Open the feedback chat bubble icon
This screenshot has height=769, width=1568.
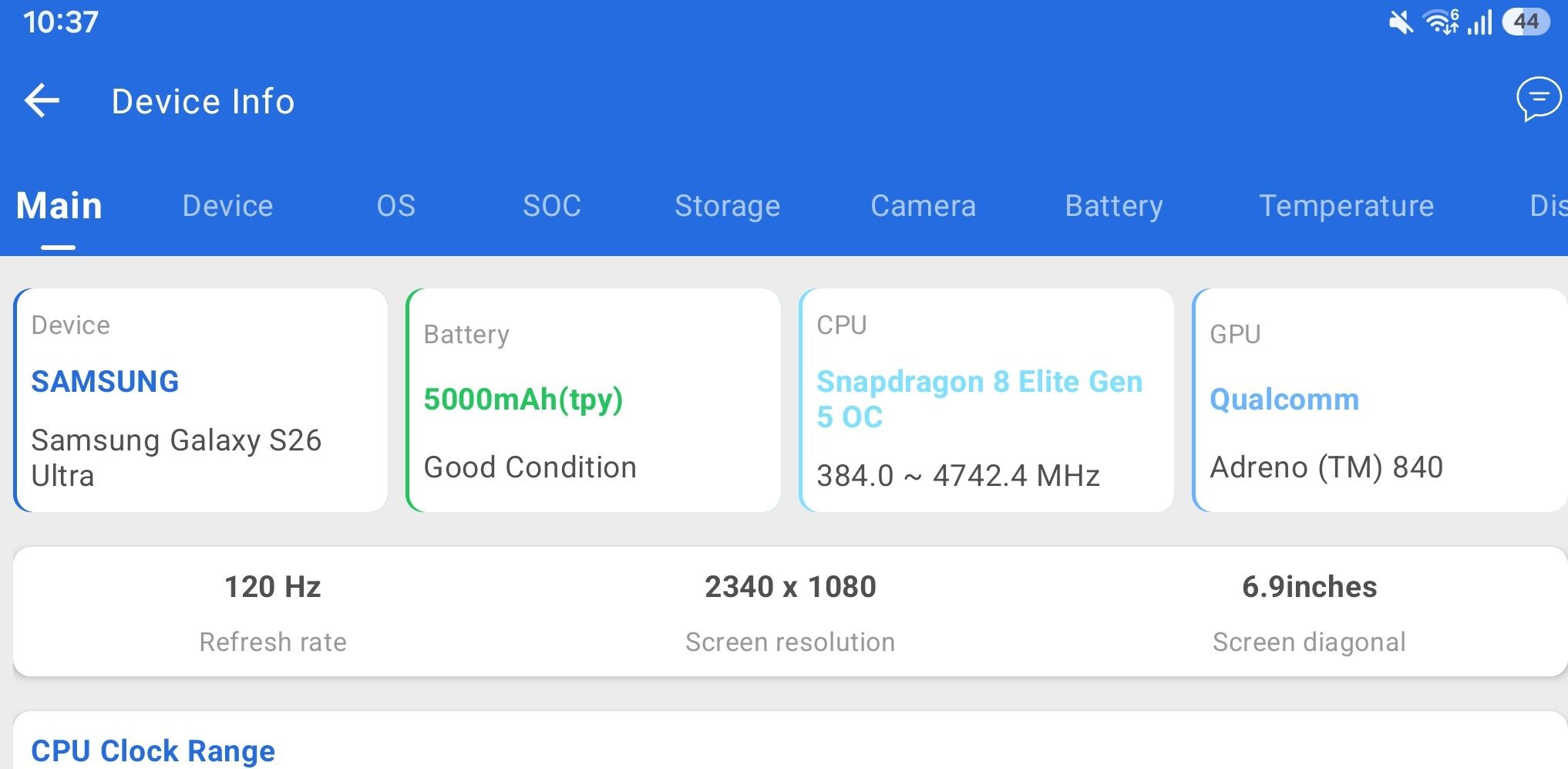[x=1538, y=99]
